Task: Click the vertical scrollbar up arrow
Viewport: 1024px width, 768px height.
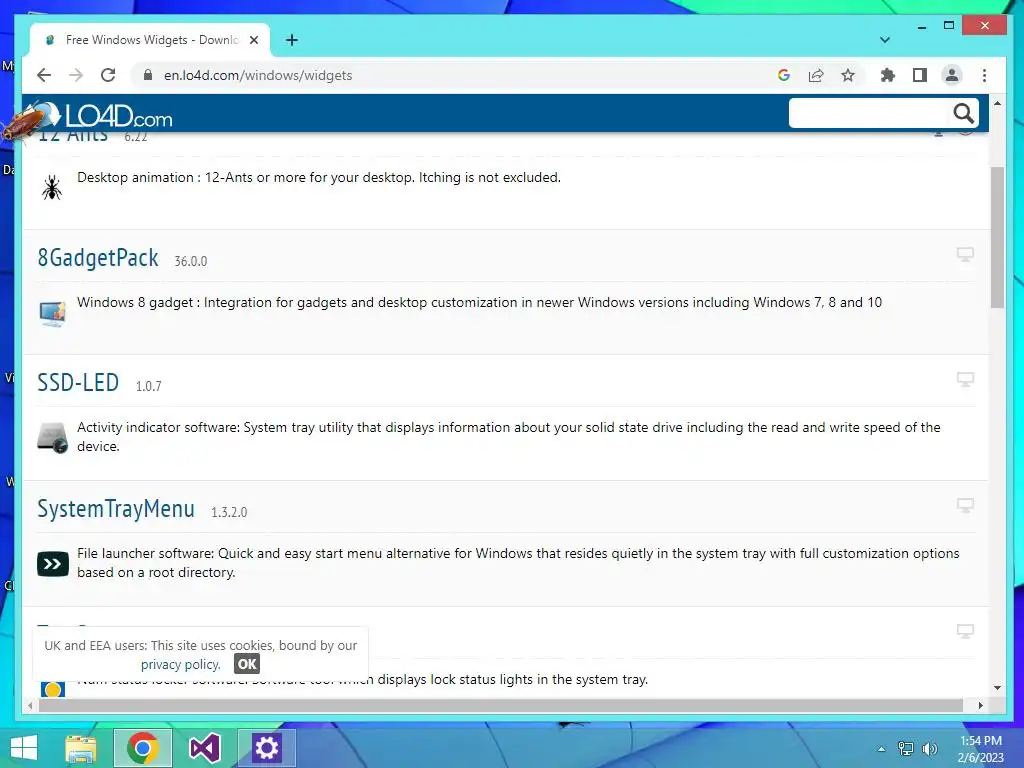Action: [997, 103]
